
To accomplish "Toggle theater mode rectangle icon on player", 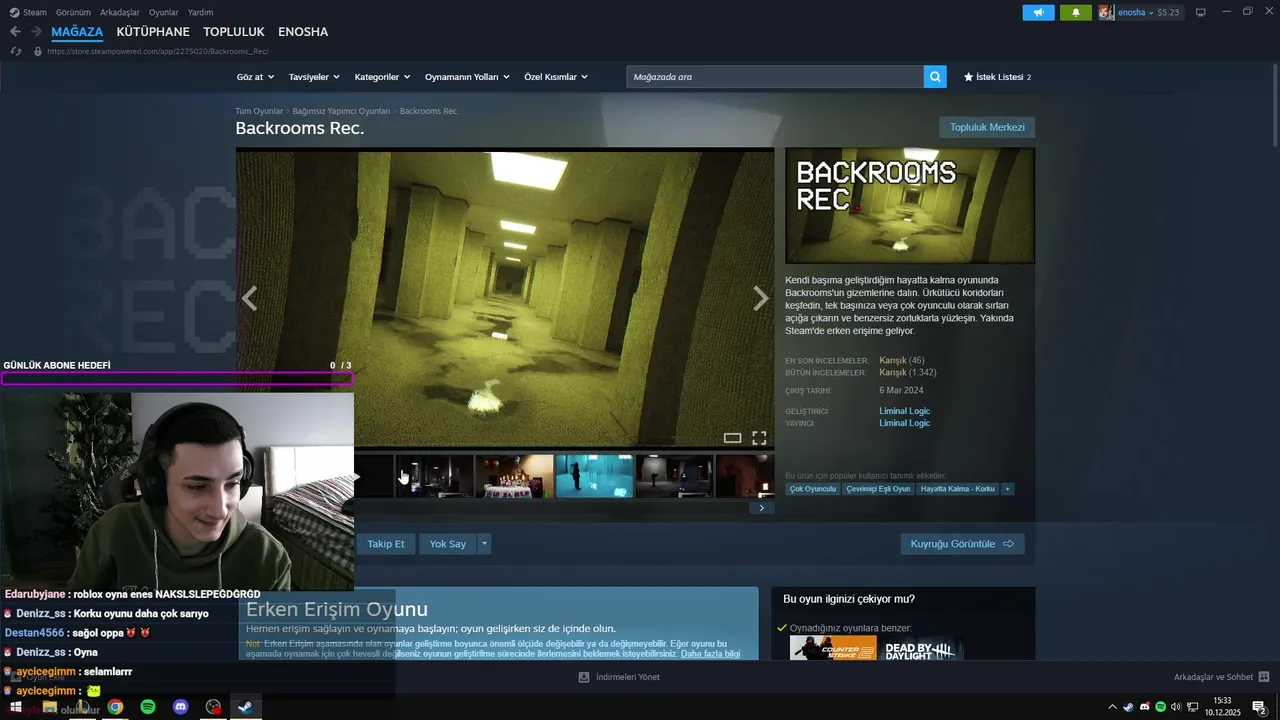I will (732, 438).
